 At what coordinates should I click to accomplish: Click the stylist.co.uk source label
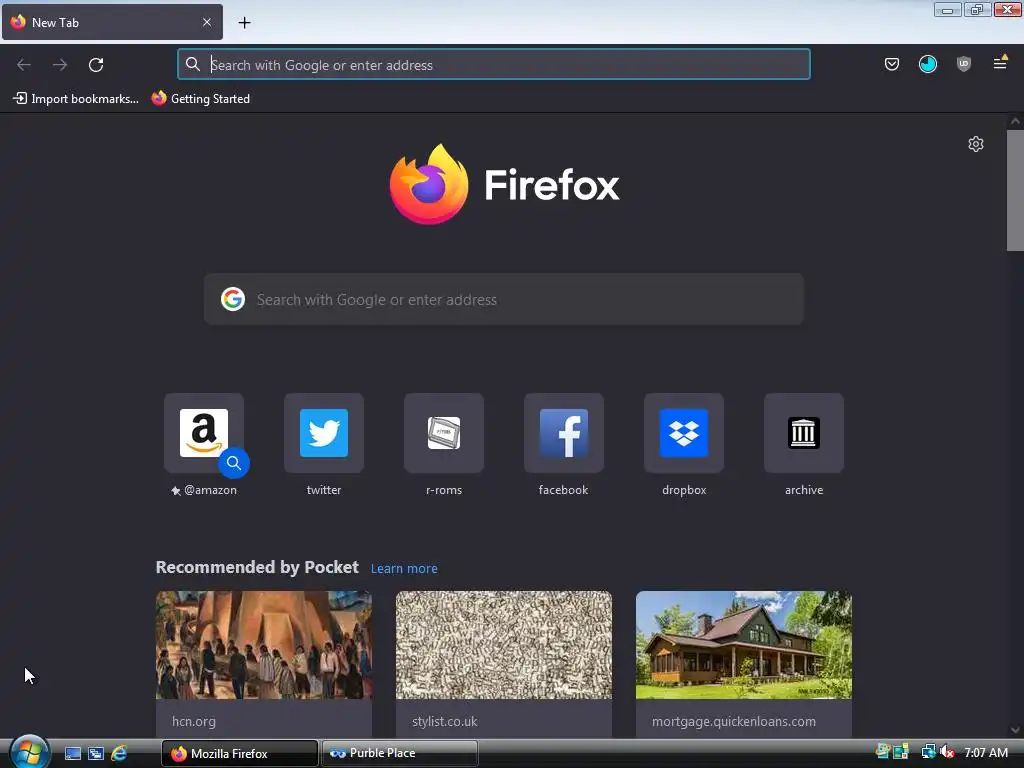(x=445, y=722)
